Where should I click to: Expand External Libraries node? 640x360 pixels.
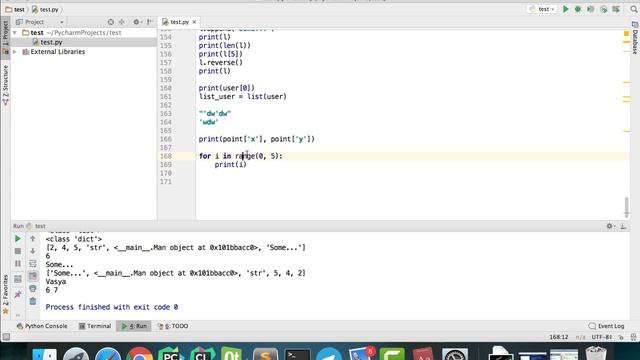15,52
